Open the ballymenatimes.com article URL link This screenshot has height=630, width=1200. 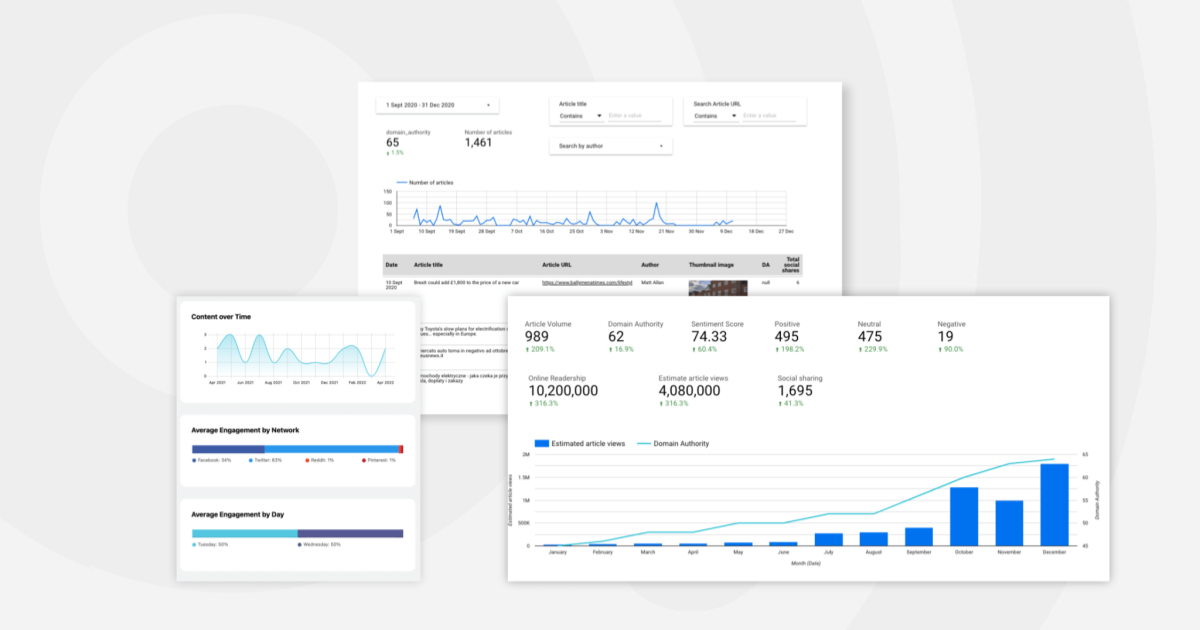(x=587, y=283)
